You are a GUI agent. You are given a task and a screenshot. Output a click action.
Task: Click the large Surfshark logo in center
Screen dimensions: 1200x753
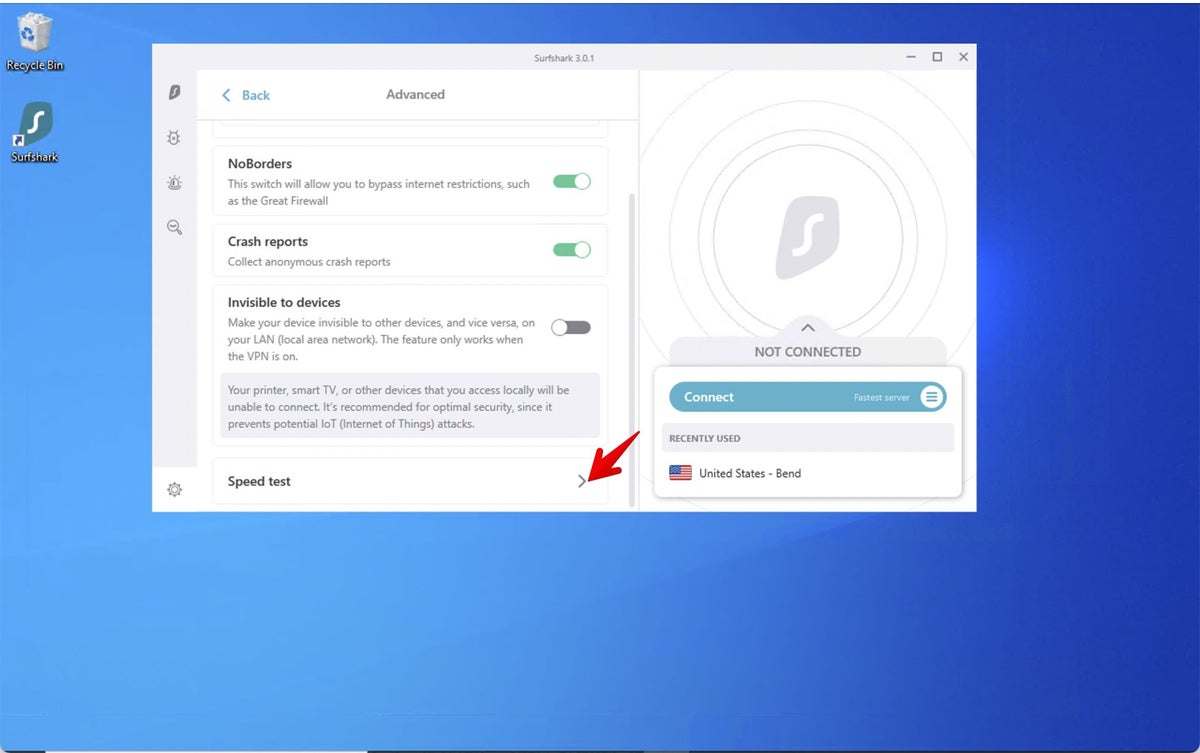click(x=807, y=237)
